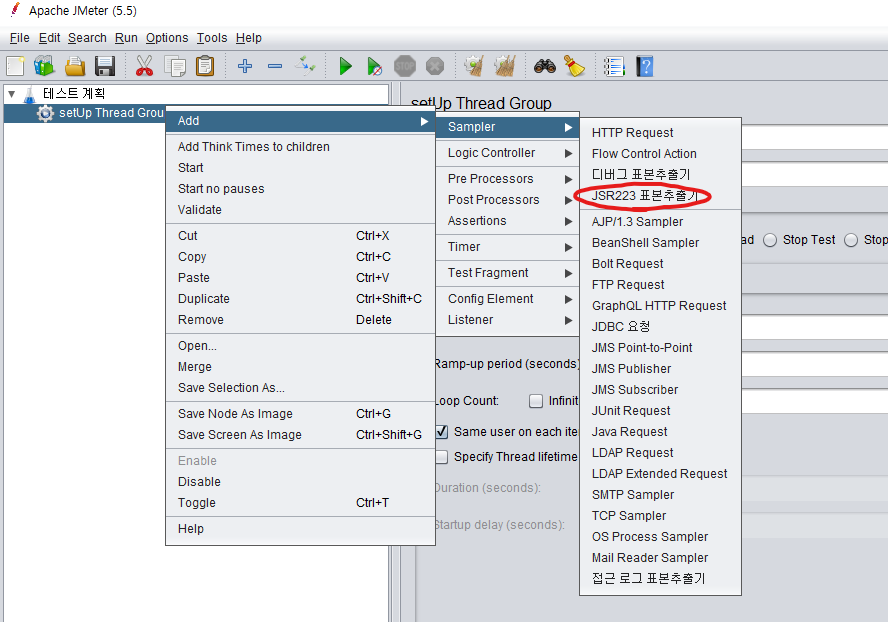This screenshot has height=622, width=888.
Task: Expand the Timer submenu
Action: 507,247
